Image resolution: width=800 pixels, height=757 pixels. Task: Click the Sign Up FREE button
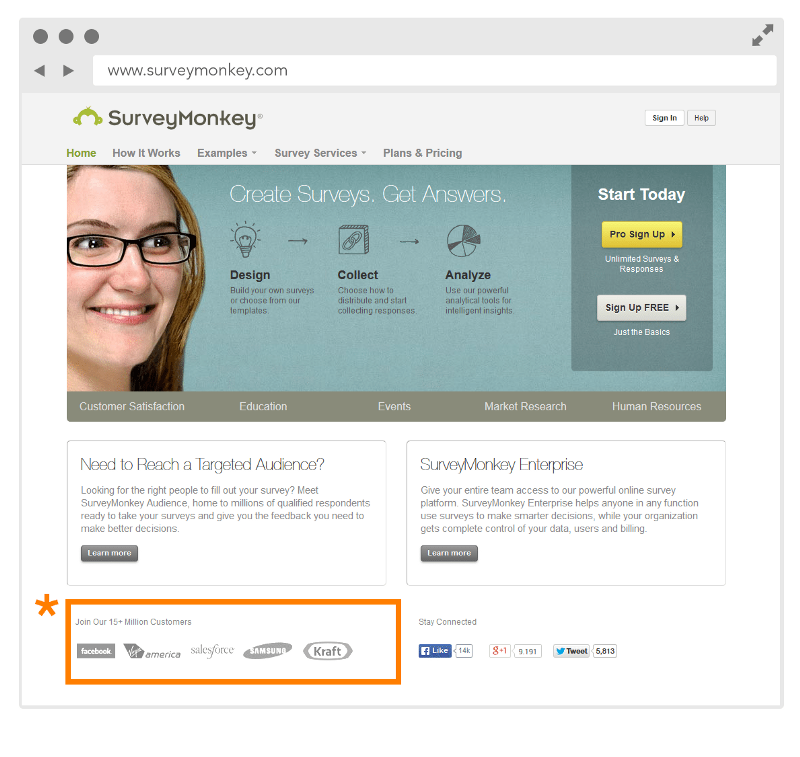pos(641,308)
